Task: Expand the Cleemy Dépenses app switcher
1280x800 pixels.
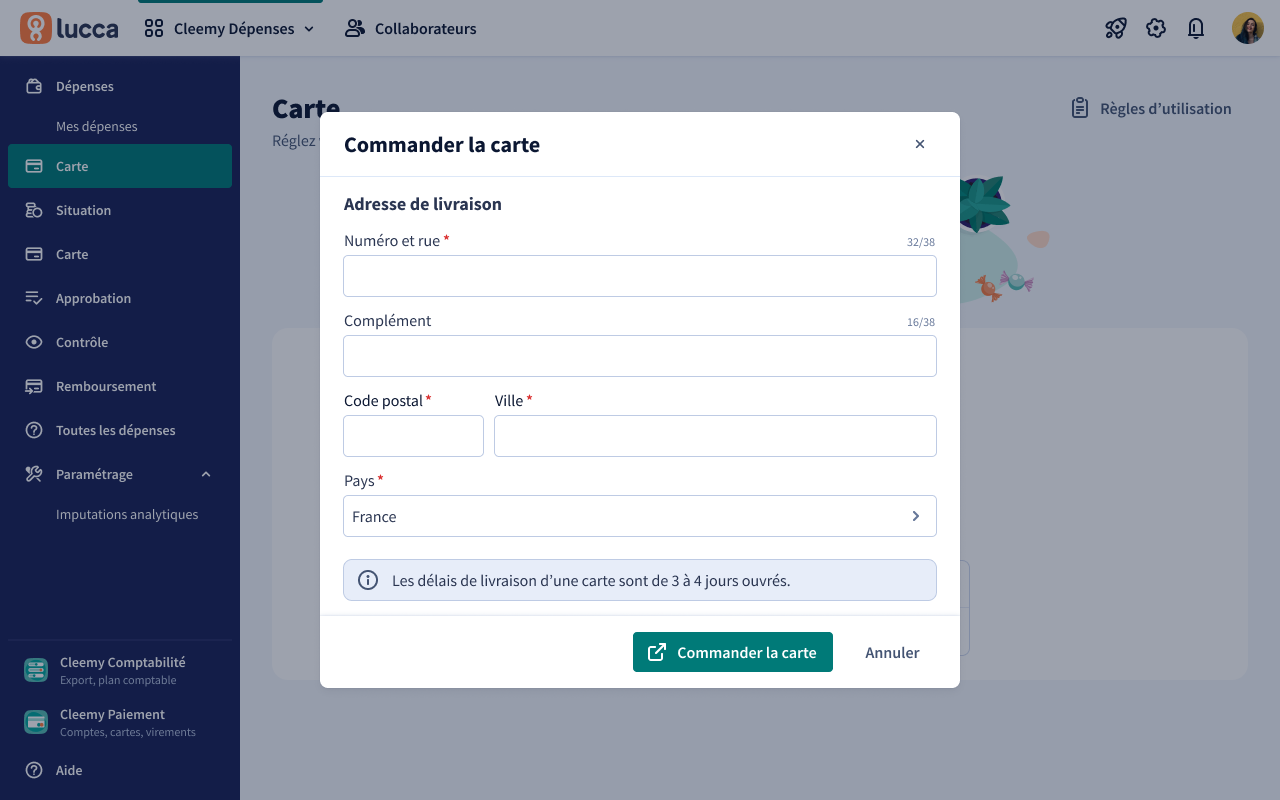Action: tap(230, 29)
